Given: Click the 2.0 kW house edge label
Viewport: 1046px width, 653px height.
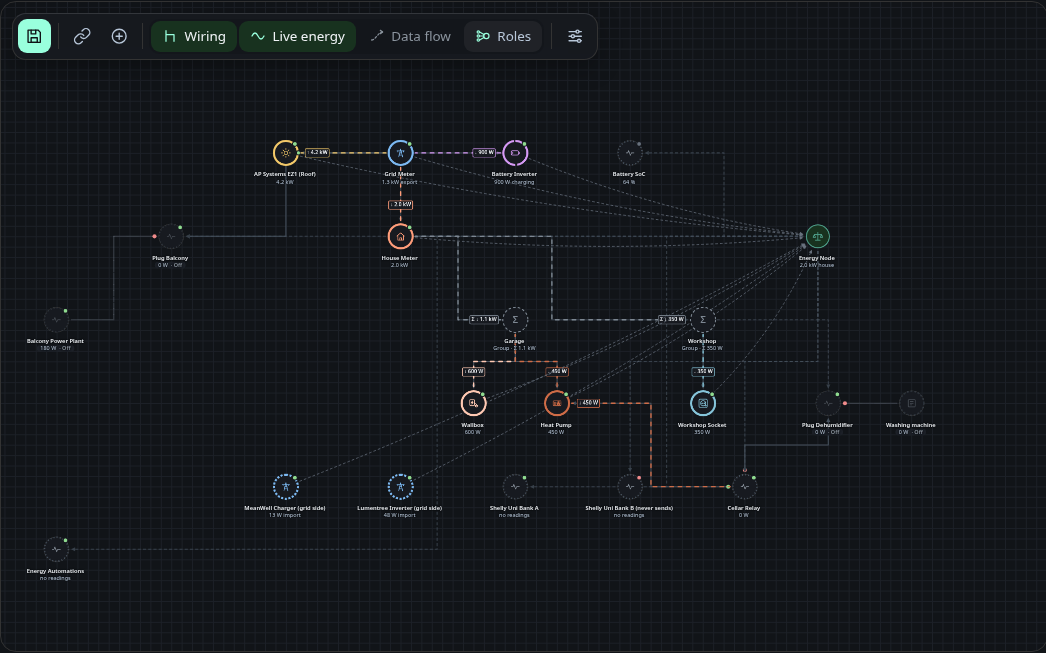Looking at the screenshot, I should tap(400, 205).
